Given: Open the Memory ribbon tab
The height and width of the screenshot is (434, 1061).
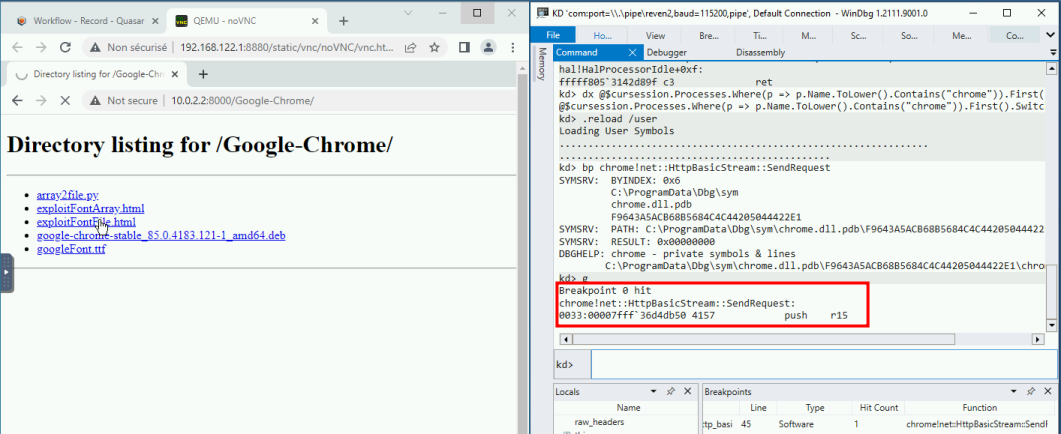Looking at the screenshot, I should click(962, 35).
